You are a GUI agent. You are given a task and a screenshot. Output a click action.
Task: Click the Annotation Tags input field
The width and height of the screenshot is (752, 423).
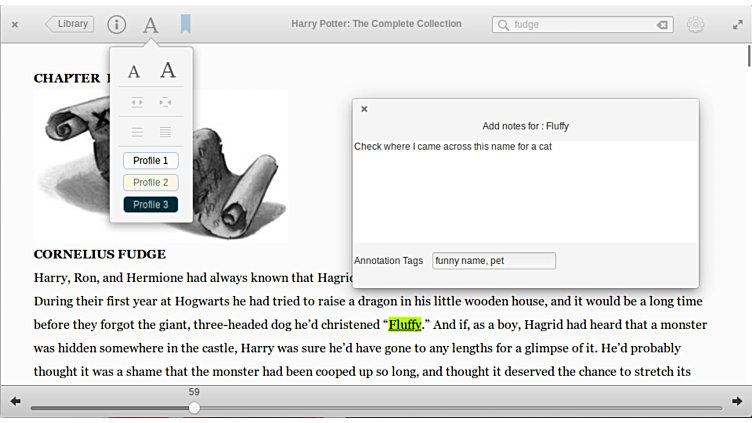coord(493,261)
